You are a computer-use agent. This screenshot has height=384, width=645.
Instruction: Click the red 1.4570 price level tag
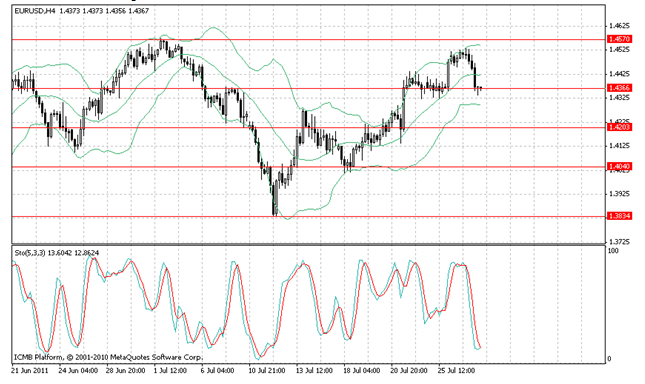click(x=619, y=39)
